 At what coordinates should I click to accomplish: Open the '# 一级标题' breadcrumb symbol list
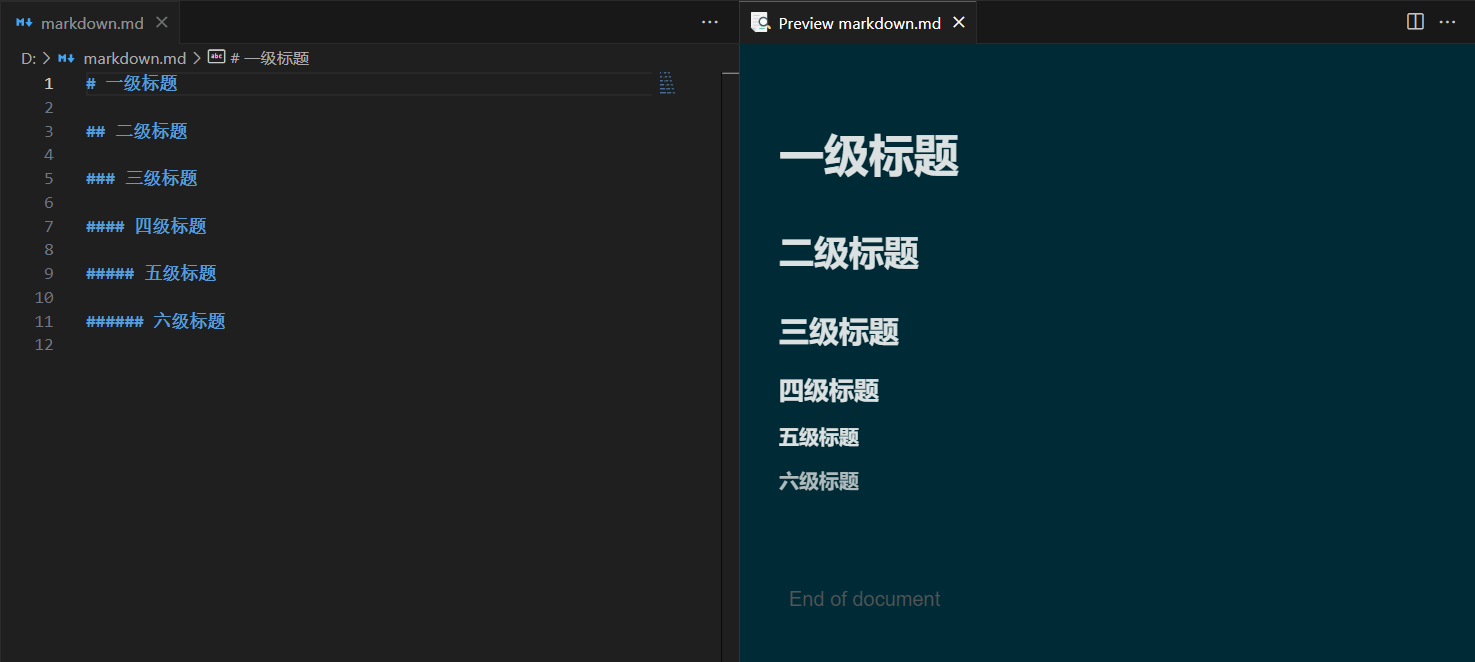[x=270, y=58]
